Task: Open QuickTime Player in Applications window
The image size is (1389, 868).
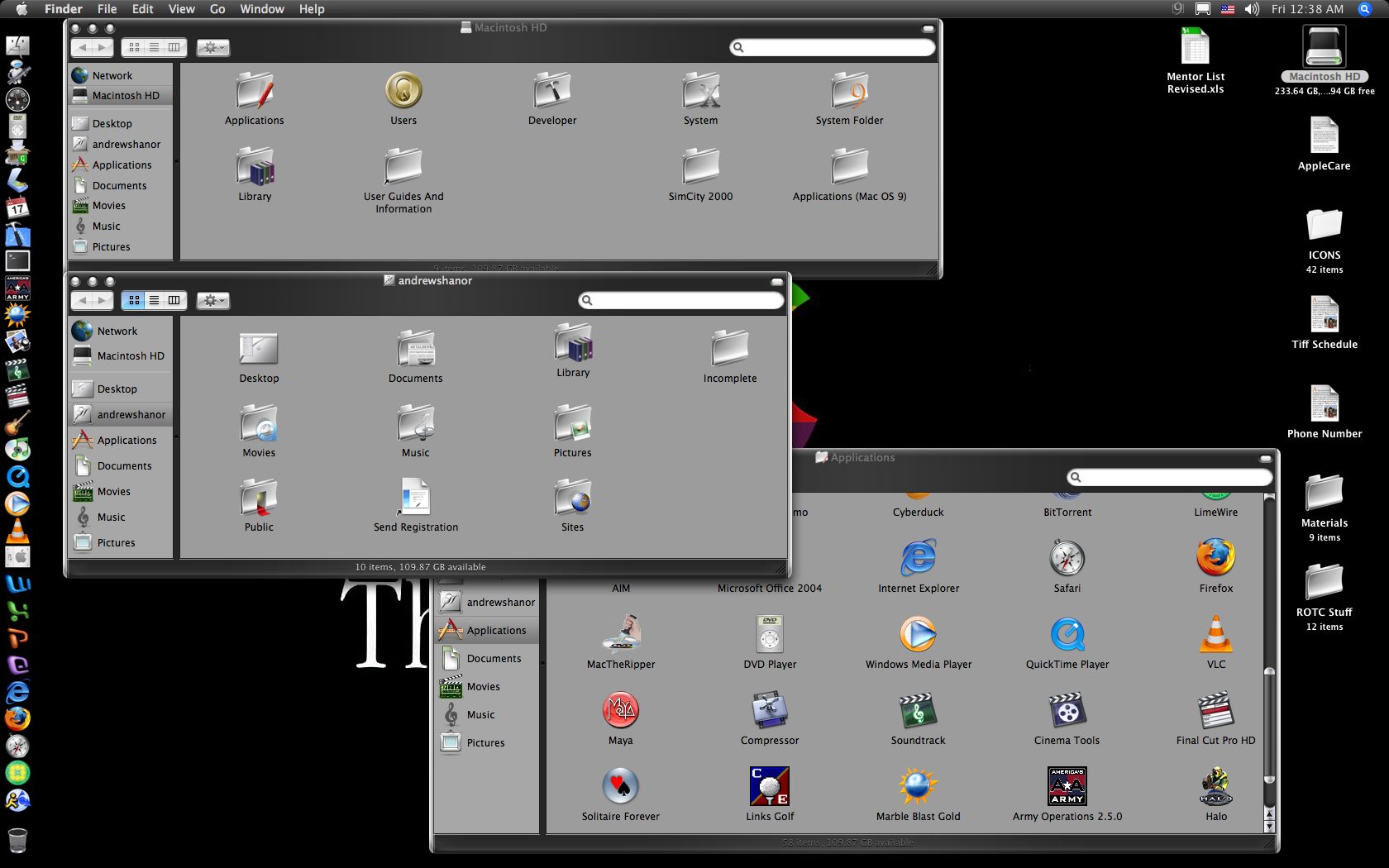Action: coord(1067,634)
